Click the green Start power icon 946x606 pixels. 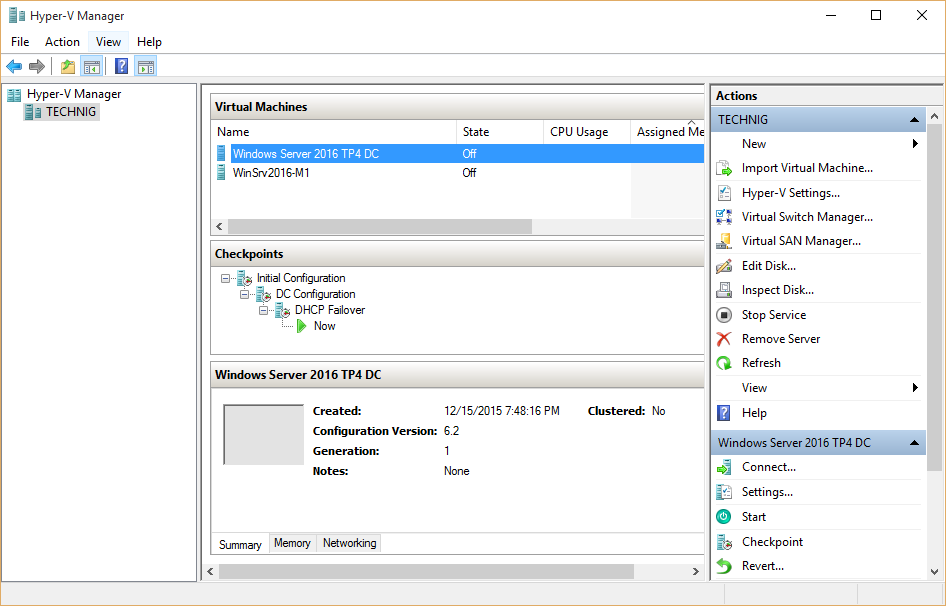coord(724,517)
